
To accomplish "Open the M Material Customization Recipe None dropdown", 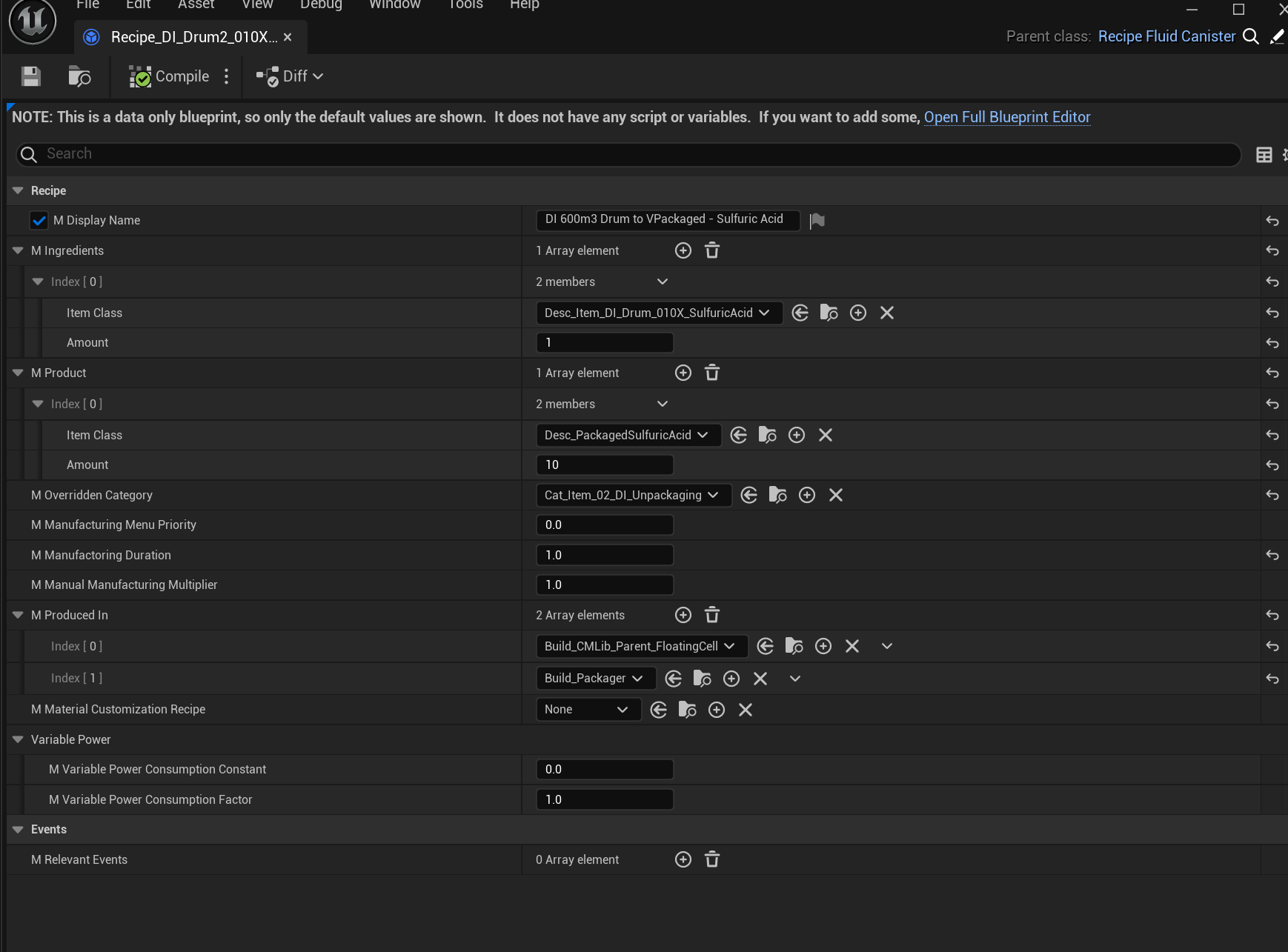I will coord(588,710).
